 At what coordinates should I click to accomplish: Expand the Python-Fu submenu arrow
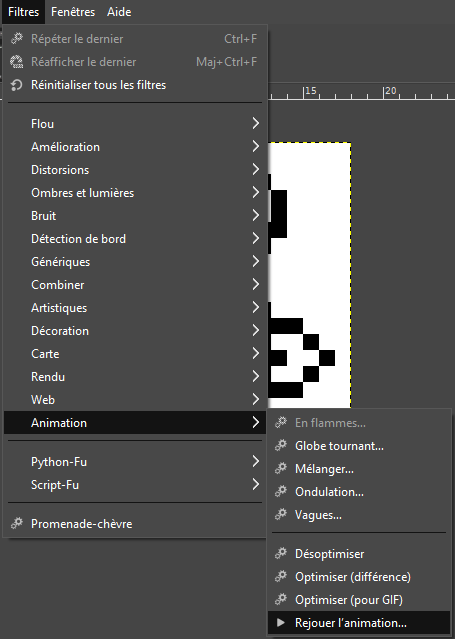click(256, 461)
